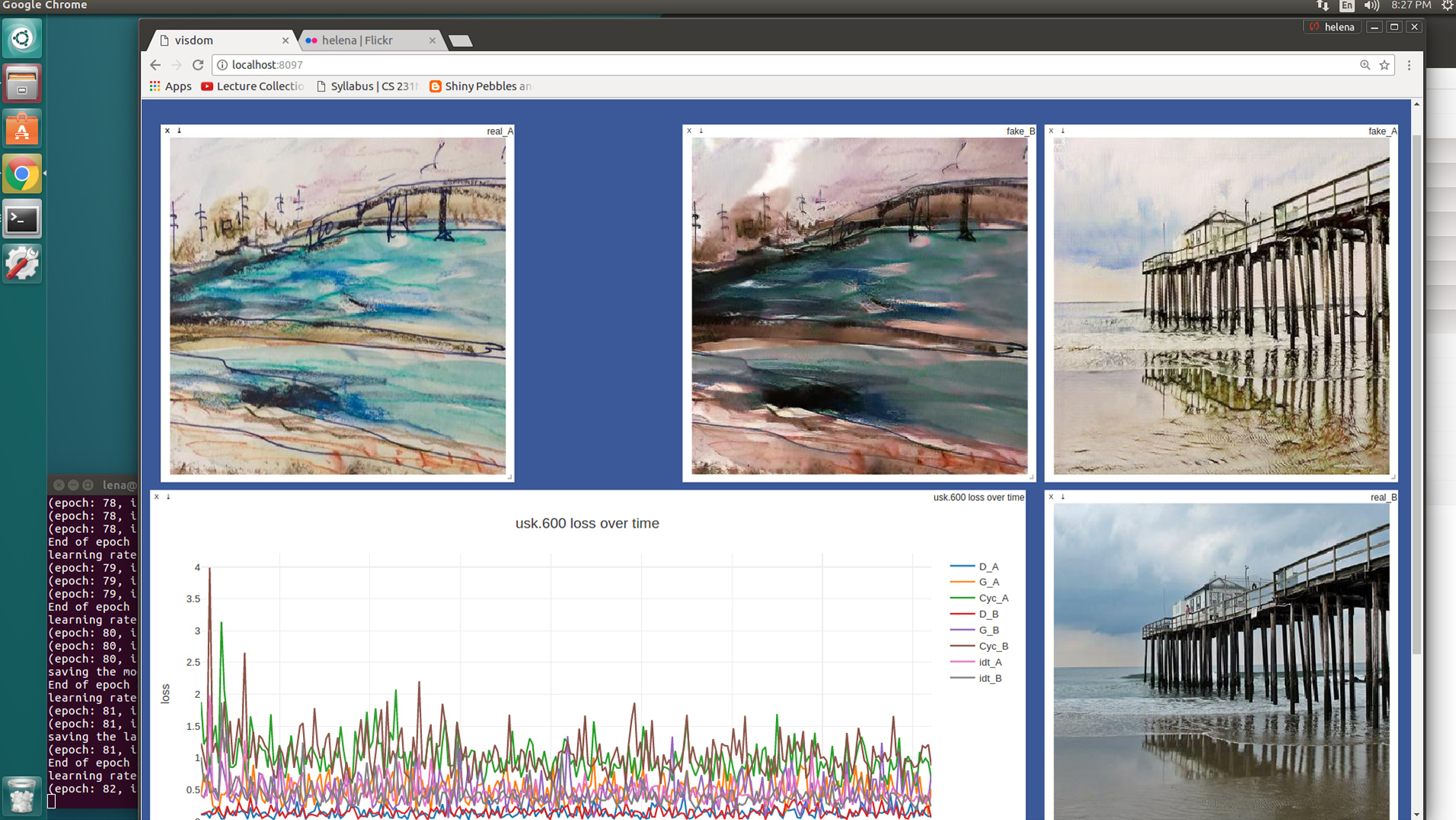Open the Apps bookmark
Screen dimensions: 1456x820
click(169, 86)
